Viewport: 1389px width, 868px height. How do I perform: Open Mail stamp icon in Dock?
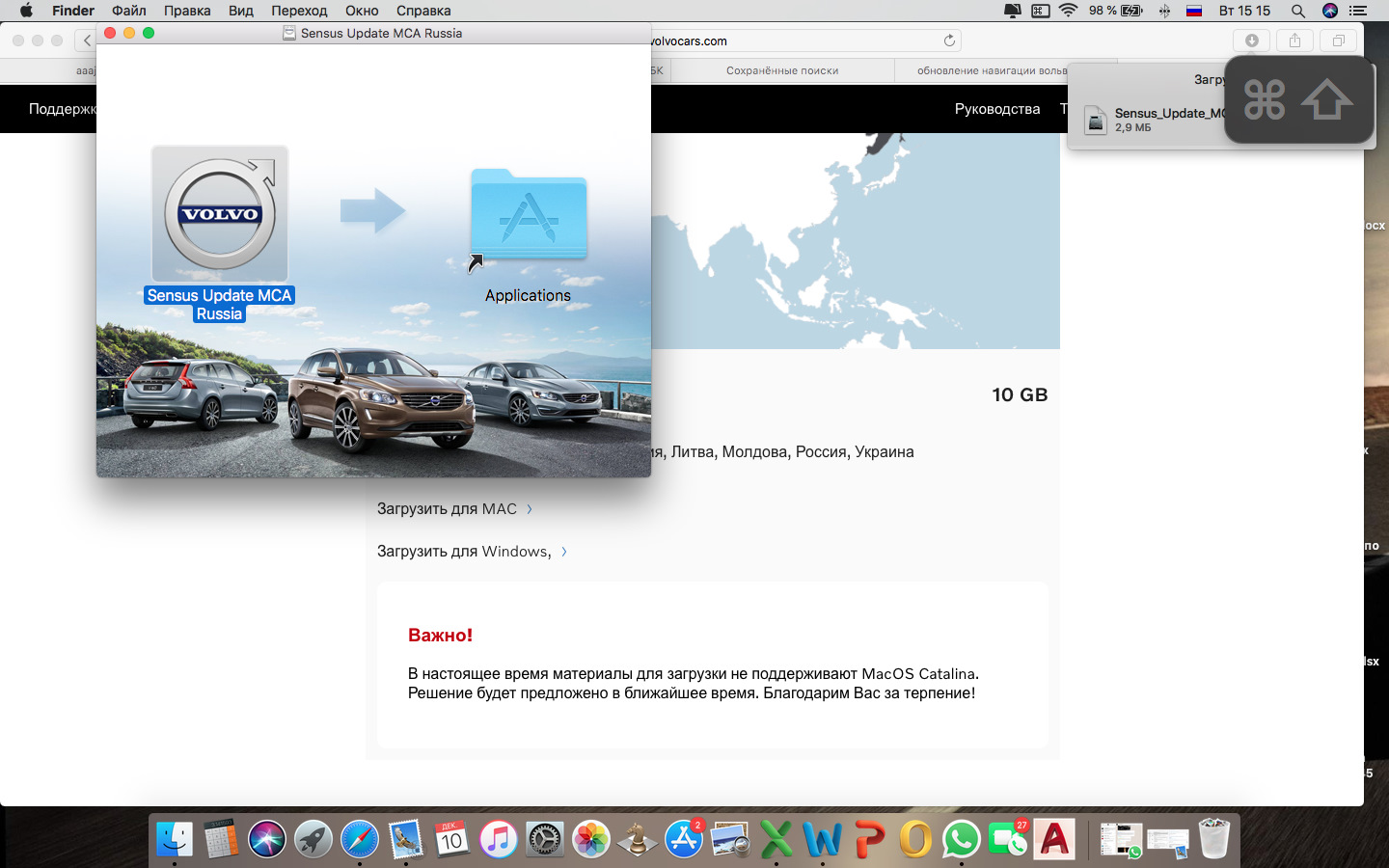point(406,840)
